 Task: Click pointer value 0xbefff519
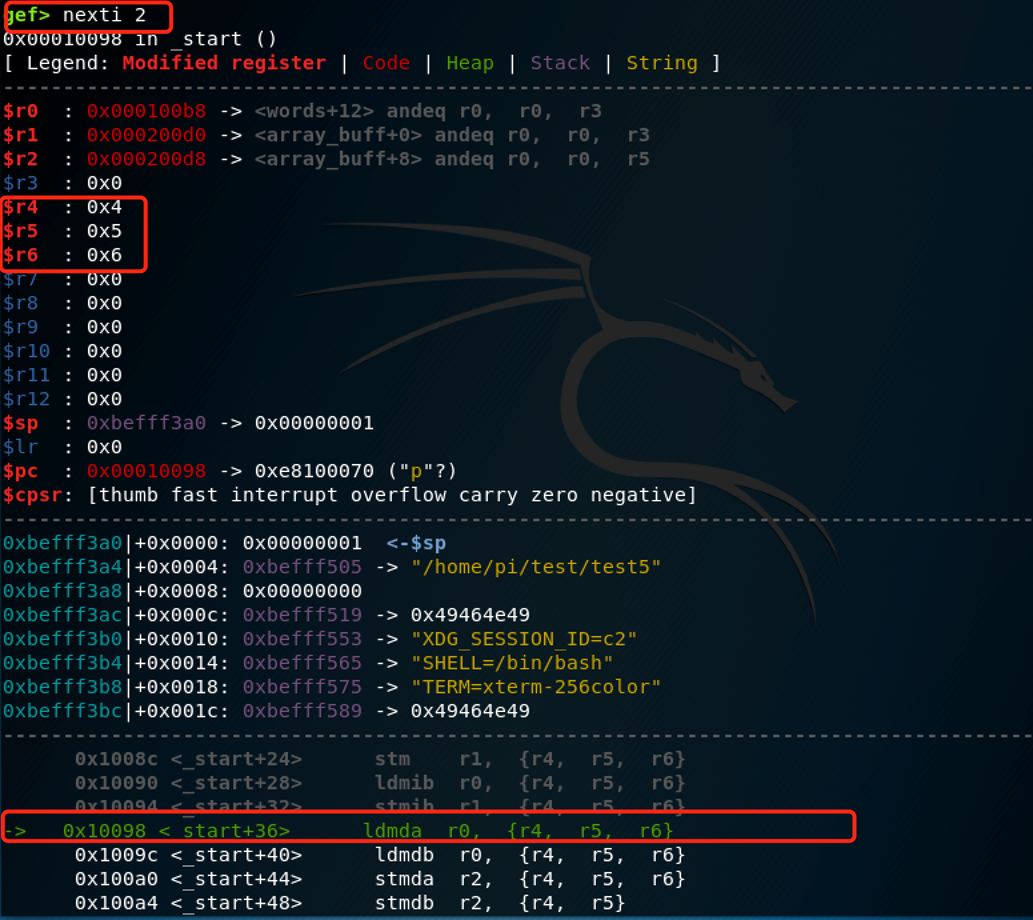click(x=302, y=615)
